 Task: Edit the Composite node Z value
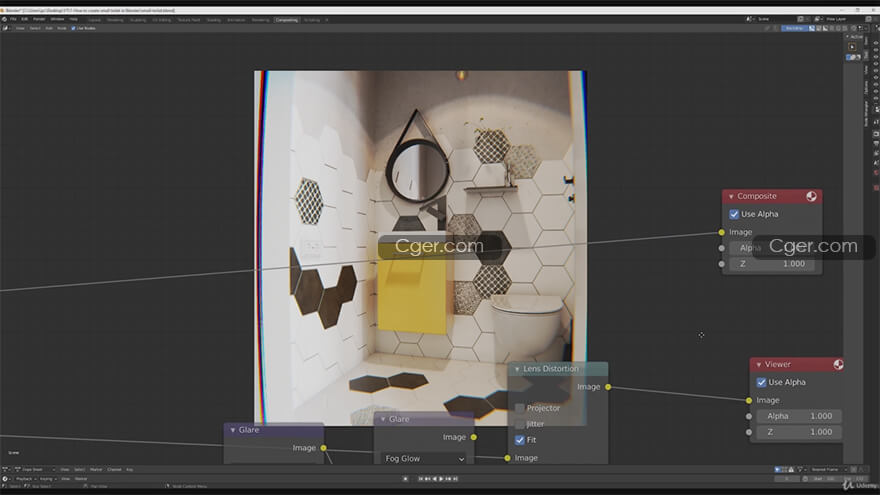click(x=772, y=264)
